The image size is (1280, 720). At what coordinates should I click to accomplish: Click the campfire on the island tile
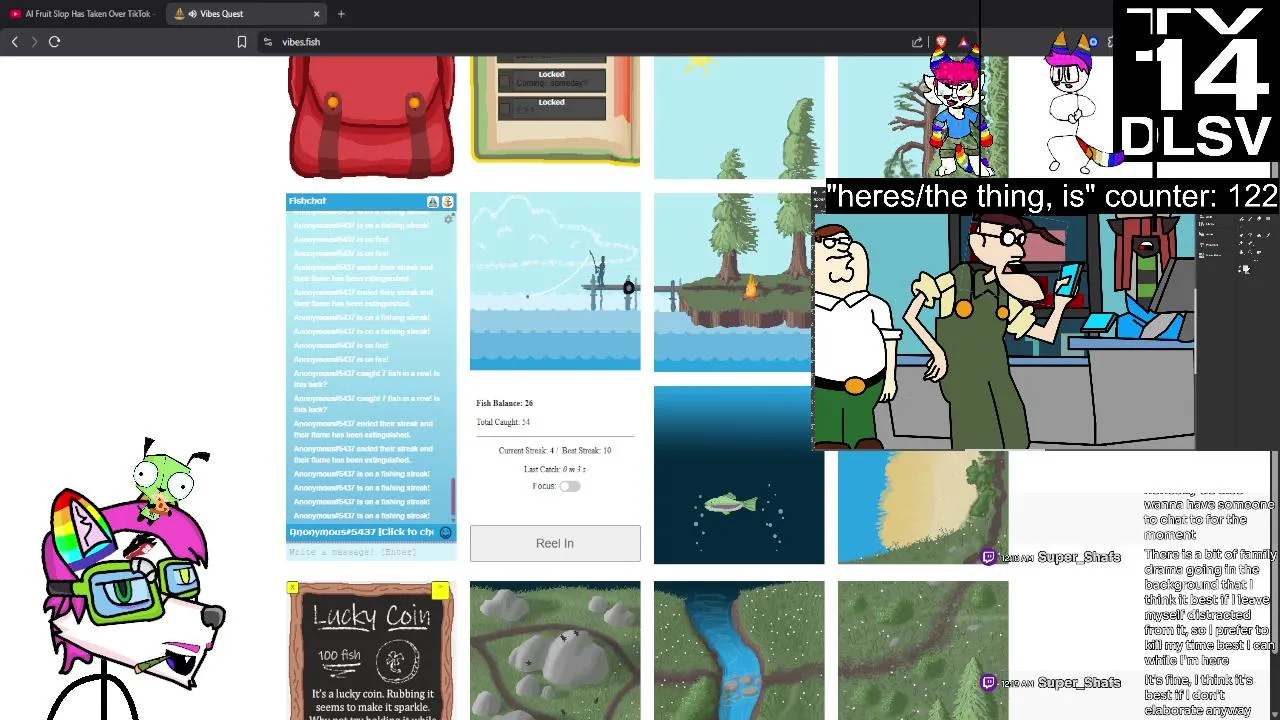750,288
